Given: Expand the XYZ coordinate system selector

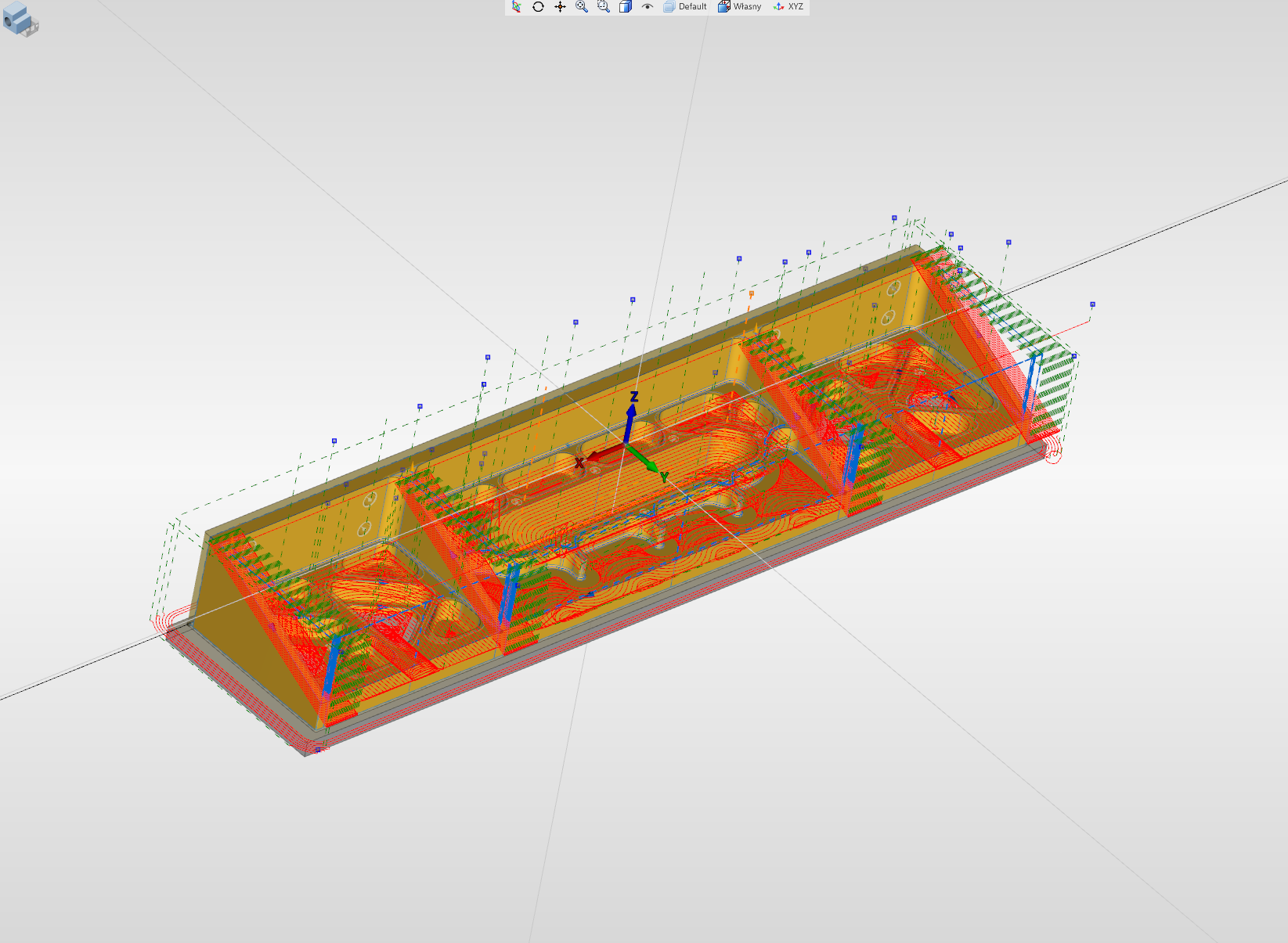Looking at the screenshot, I should (x=788, y=7).
